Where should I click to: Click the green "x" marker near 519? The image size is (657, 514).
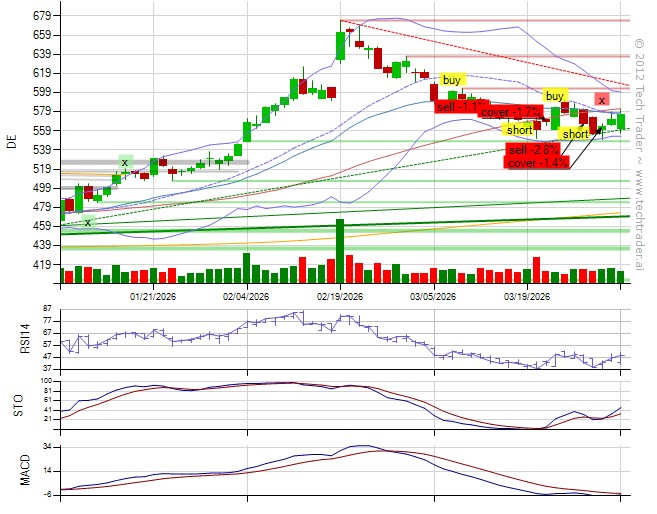(125, 162)
